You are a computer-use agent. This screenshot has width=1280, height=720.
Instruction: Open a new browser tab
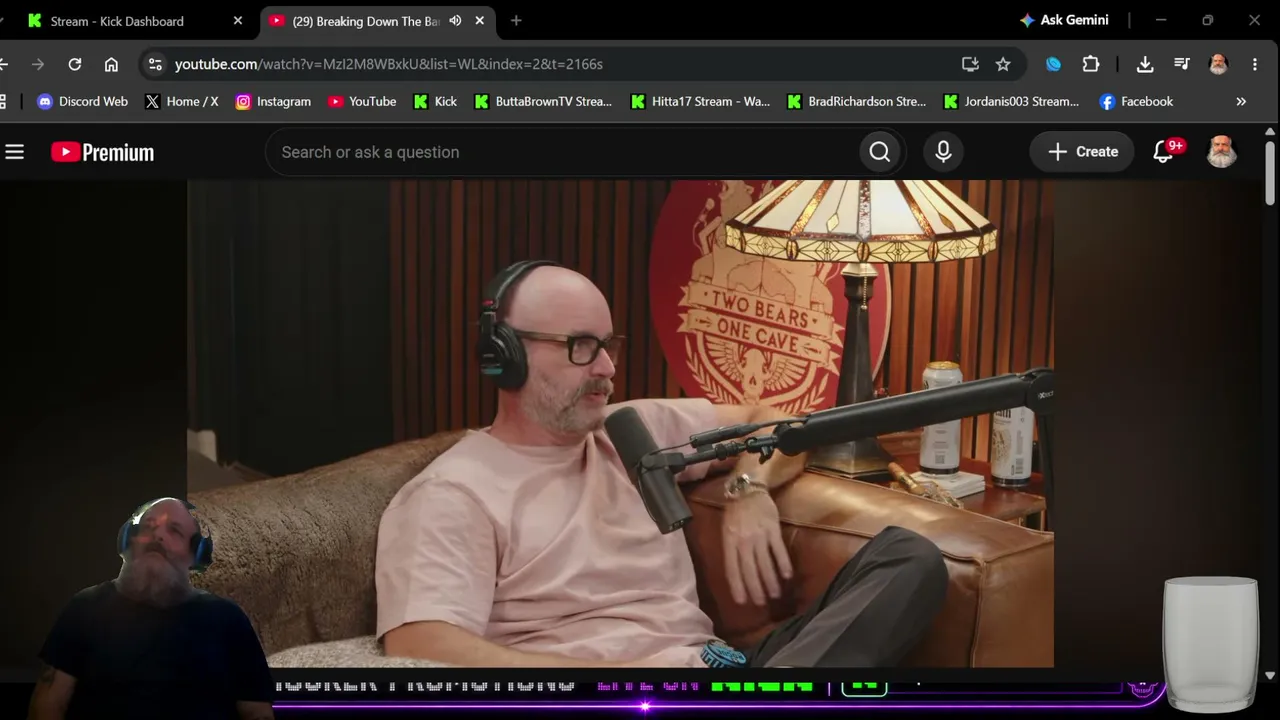point(516,21)
